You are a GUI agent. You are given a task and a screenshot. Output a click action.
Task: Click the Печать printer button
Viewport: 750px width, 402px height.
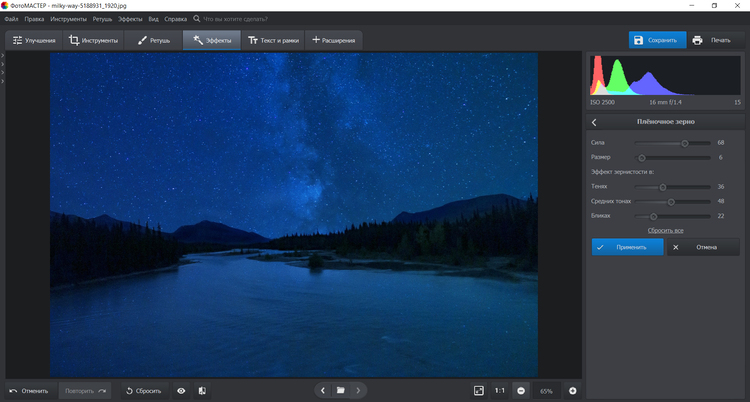tap(712, 40)
